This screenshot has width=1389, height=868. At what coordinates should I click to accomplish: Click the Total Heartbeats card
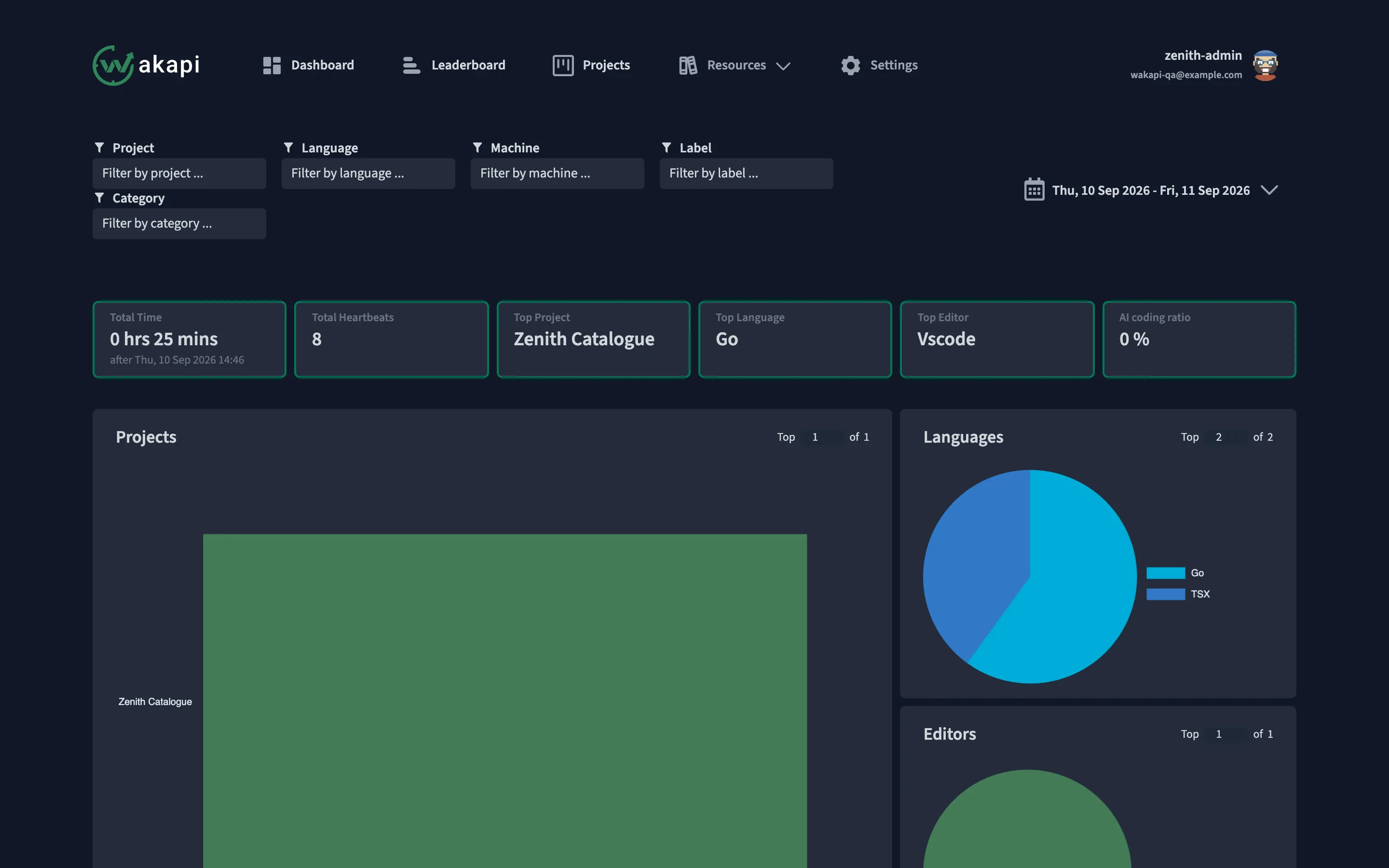tap(392, 339)
